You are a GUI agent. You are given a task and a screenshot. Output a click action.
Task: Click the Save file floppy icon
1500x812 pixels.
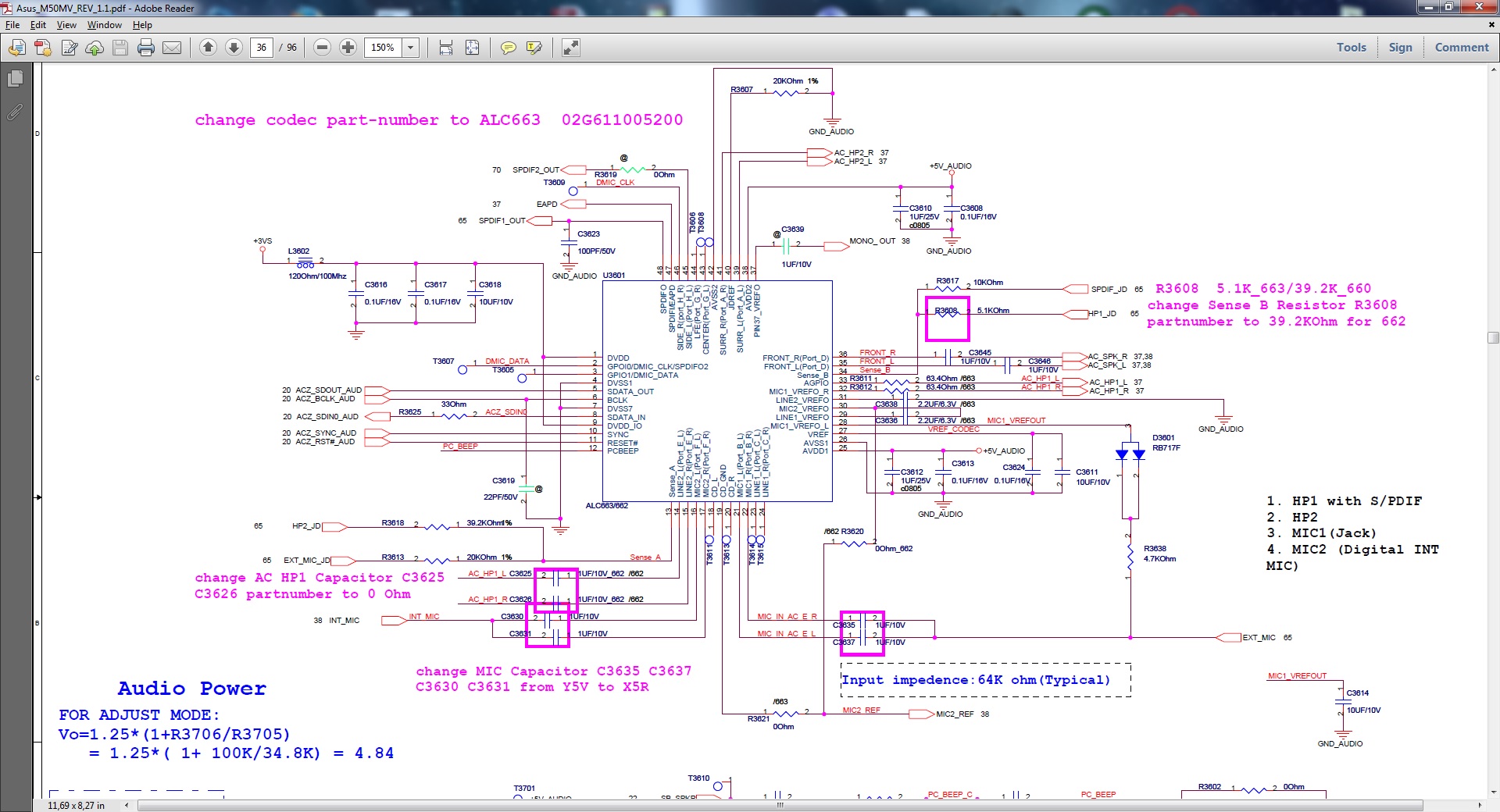pos(120,48)
